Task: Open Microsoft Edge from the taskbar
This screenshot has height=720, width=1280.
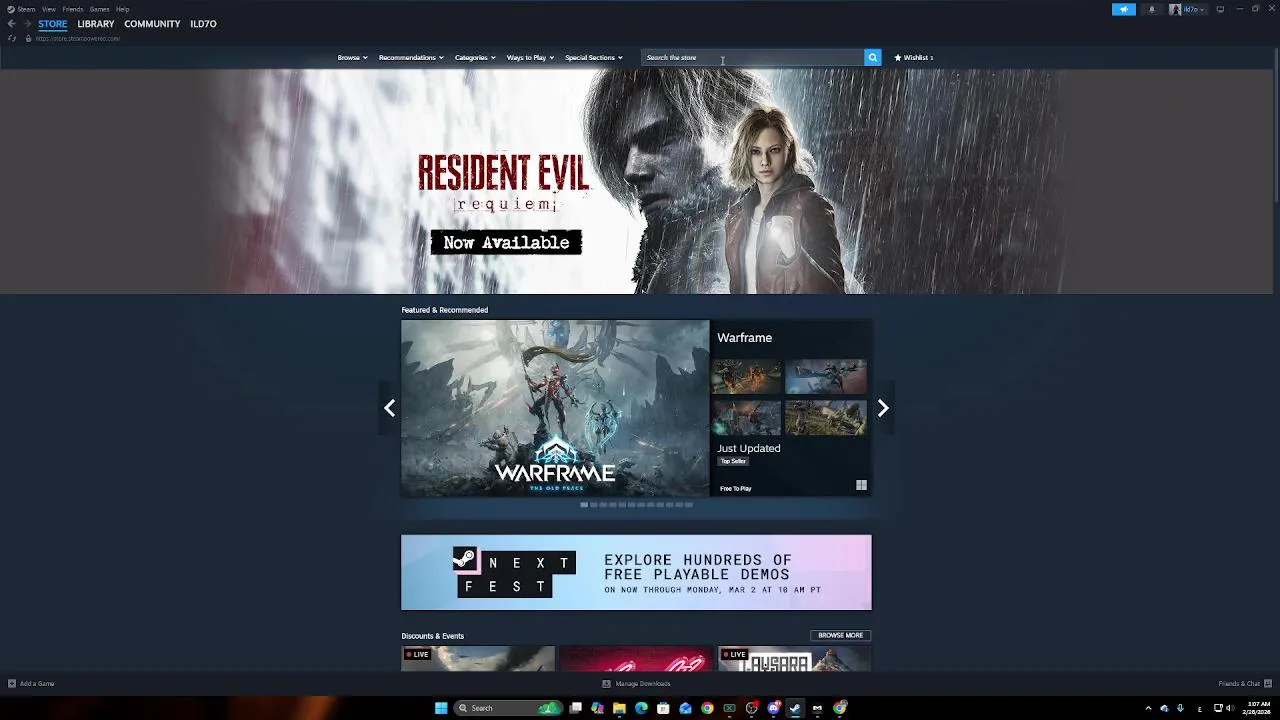Action: 641,708
